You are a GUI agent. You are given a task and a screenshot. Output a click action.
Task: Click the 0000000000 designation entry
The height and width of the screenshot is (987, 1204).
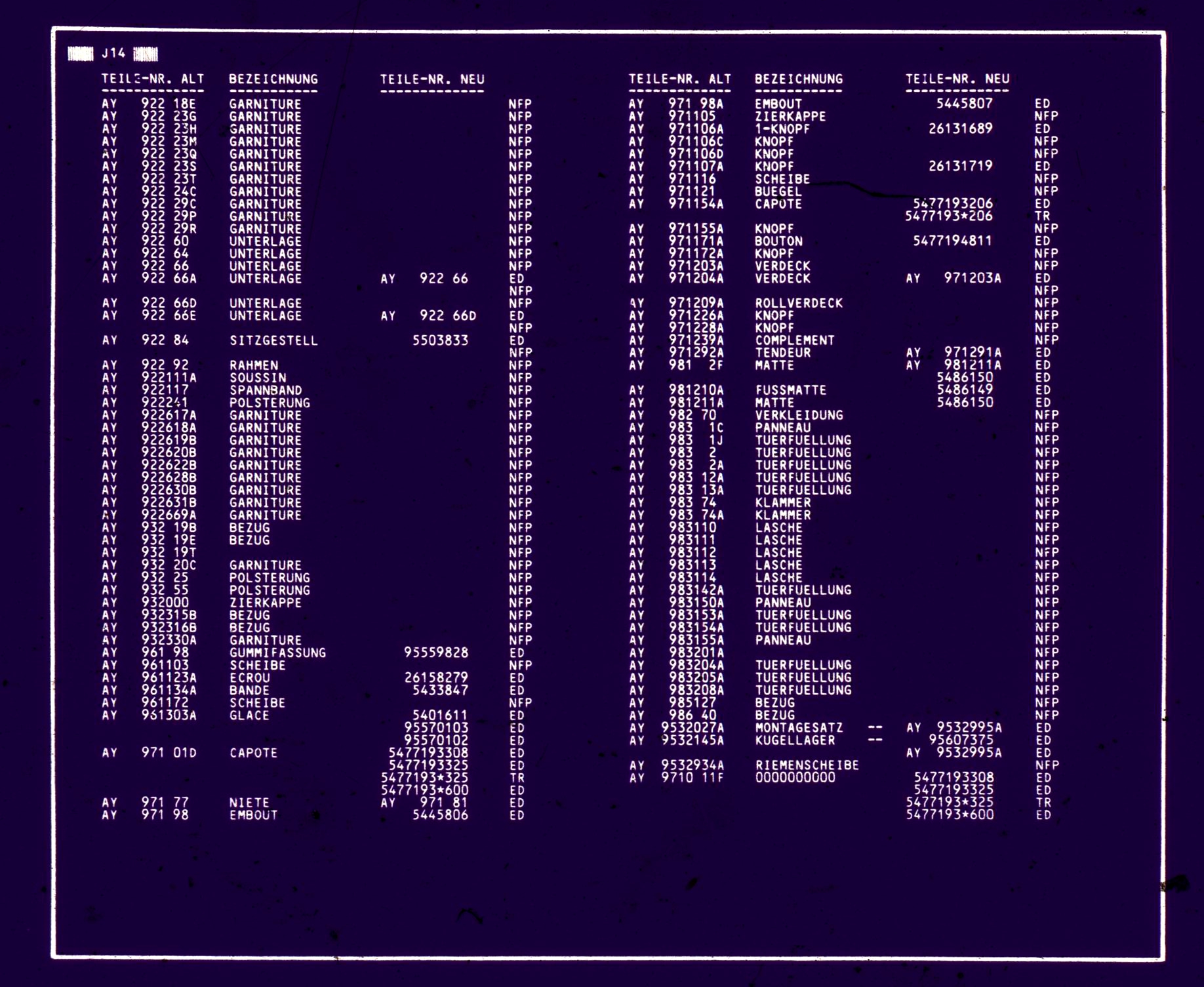[795, 778]
